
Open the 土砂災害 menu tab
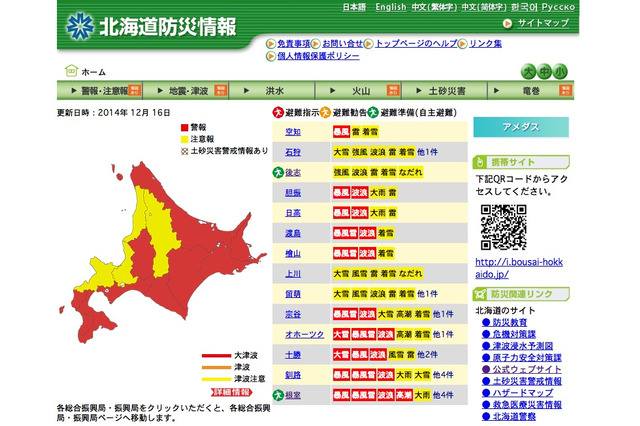[x=444, y=91]
